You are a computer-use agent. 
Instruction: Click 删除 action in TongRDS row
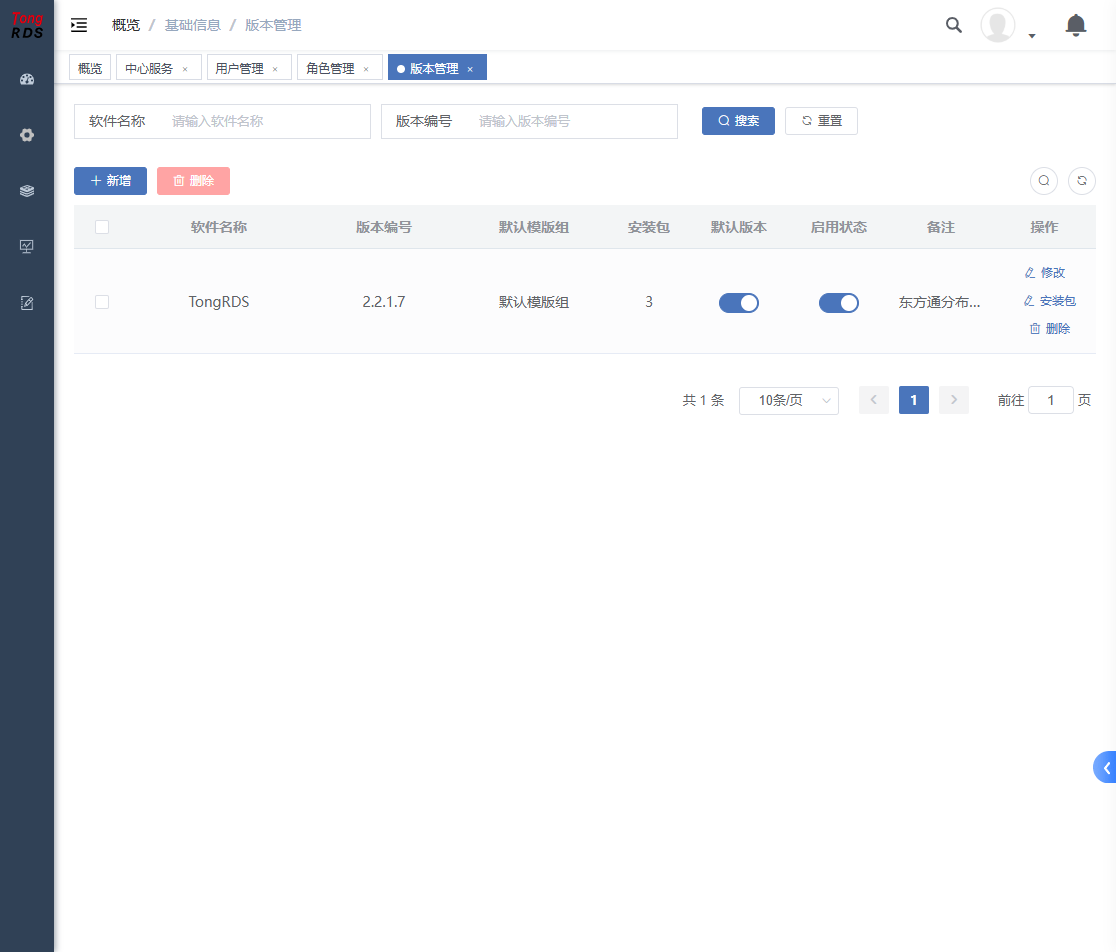pyautogui.click(x=1050, y=329)
